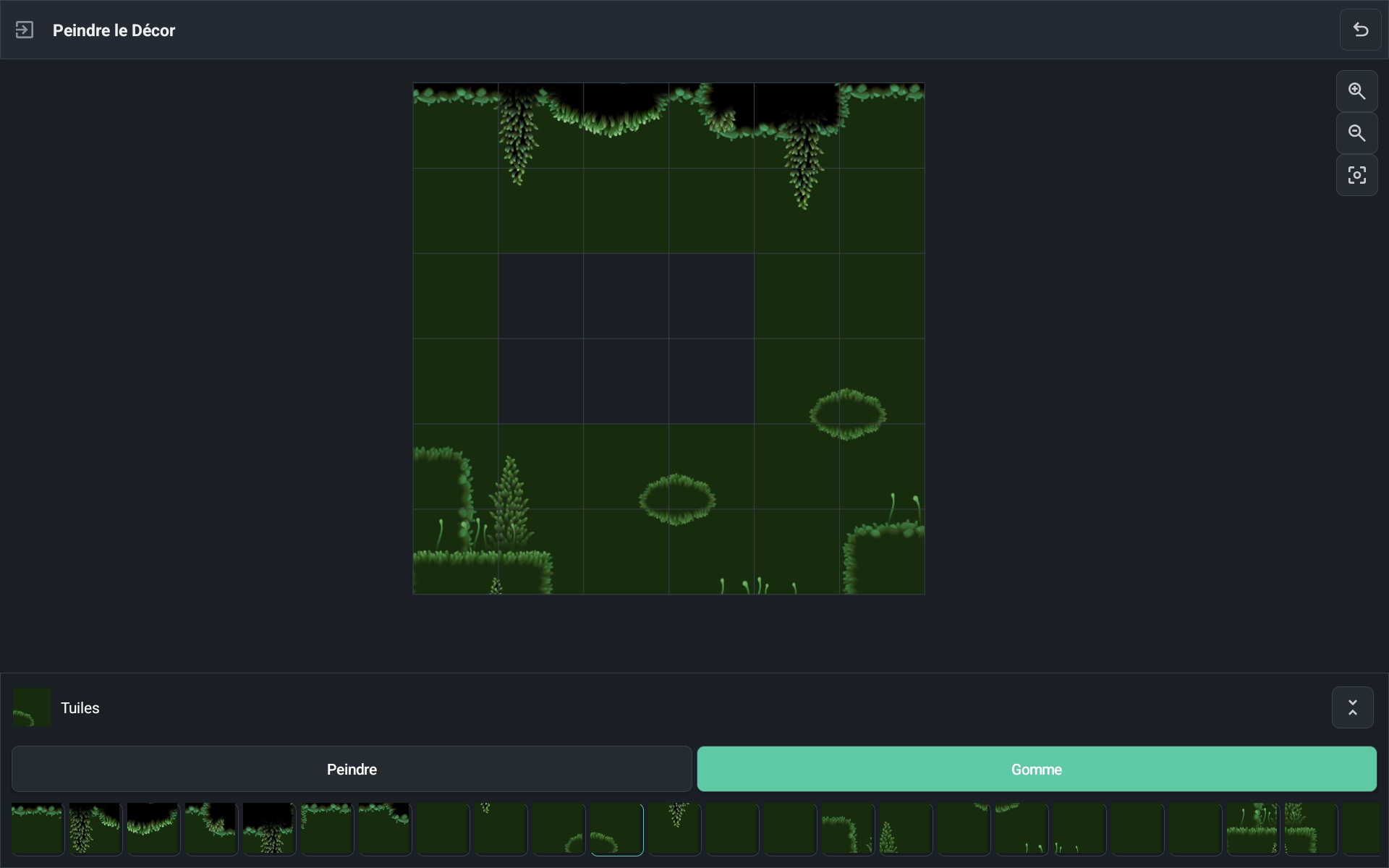Click the Tuiles panel label
This screenshot has height=868, width=1389.
click(x=80, y=708)
